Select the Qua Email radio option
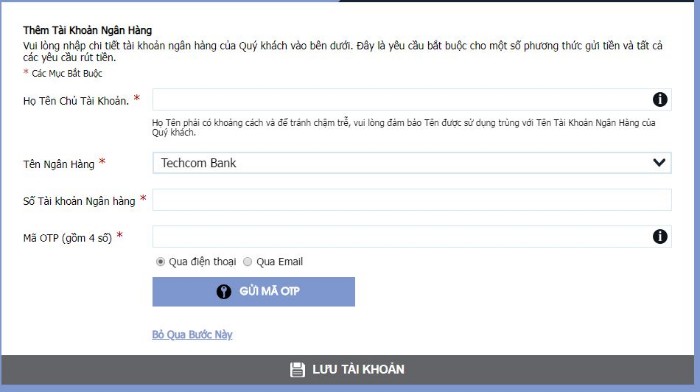 point(247,262)
